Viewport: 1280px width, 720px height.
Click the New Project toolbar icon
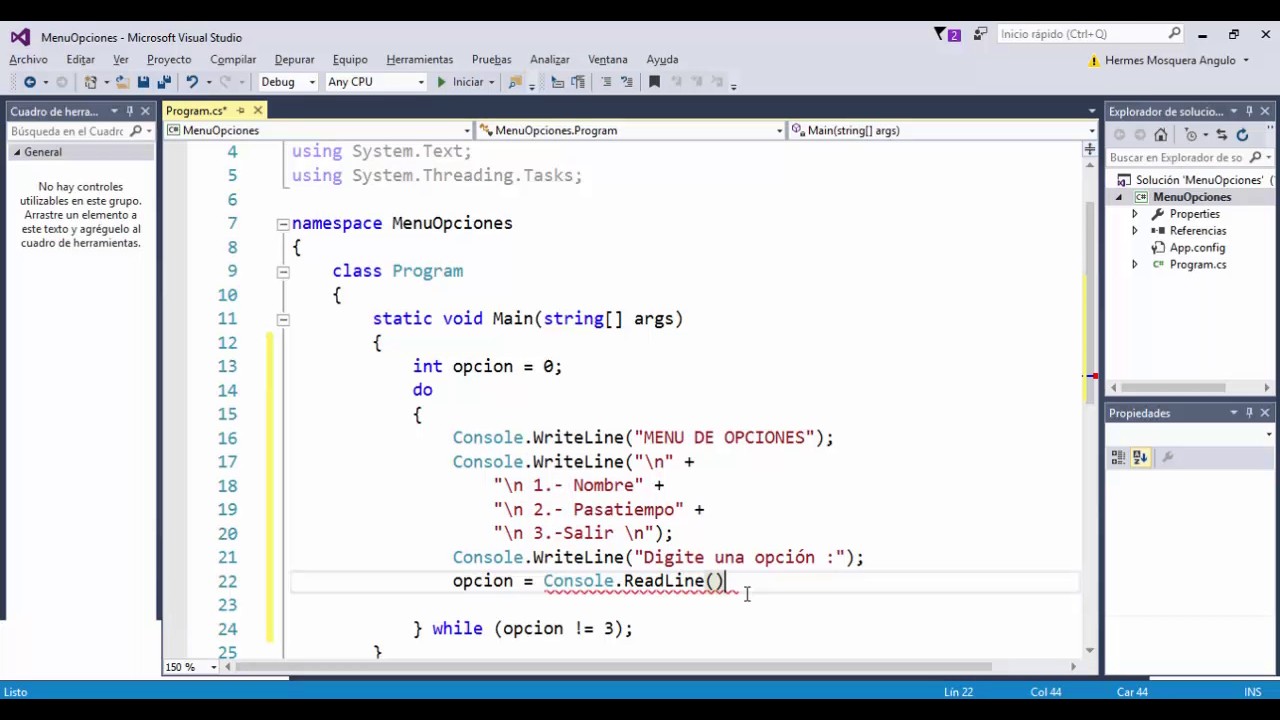(x=91, y=82)
